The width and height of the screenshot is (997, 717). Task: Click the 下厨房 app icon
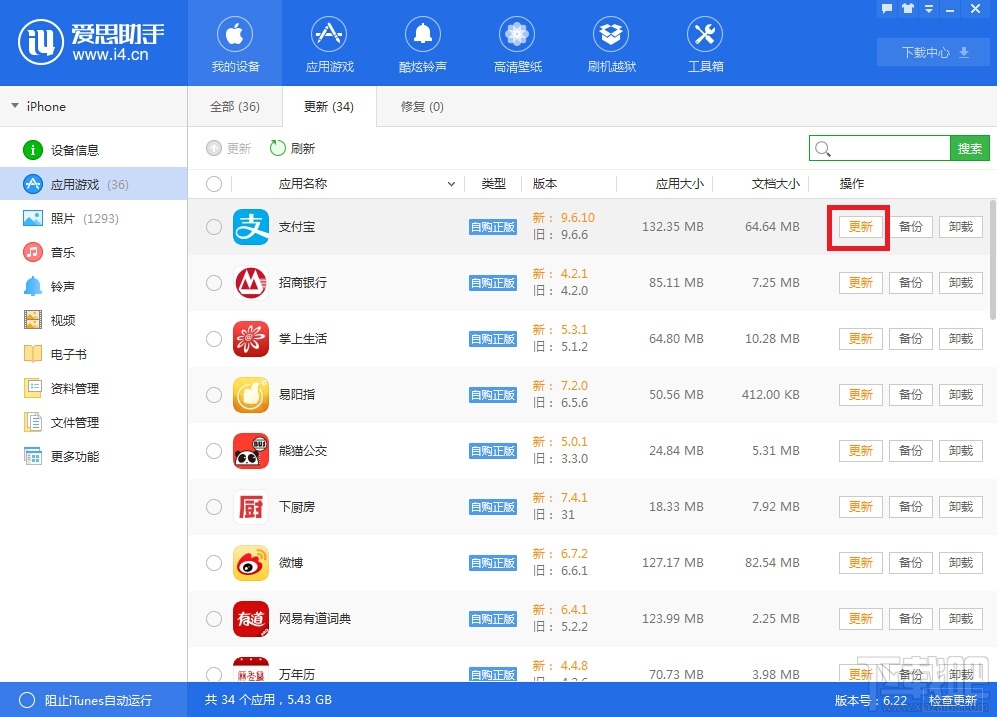click(x=251, y=507)
